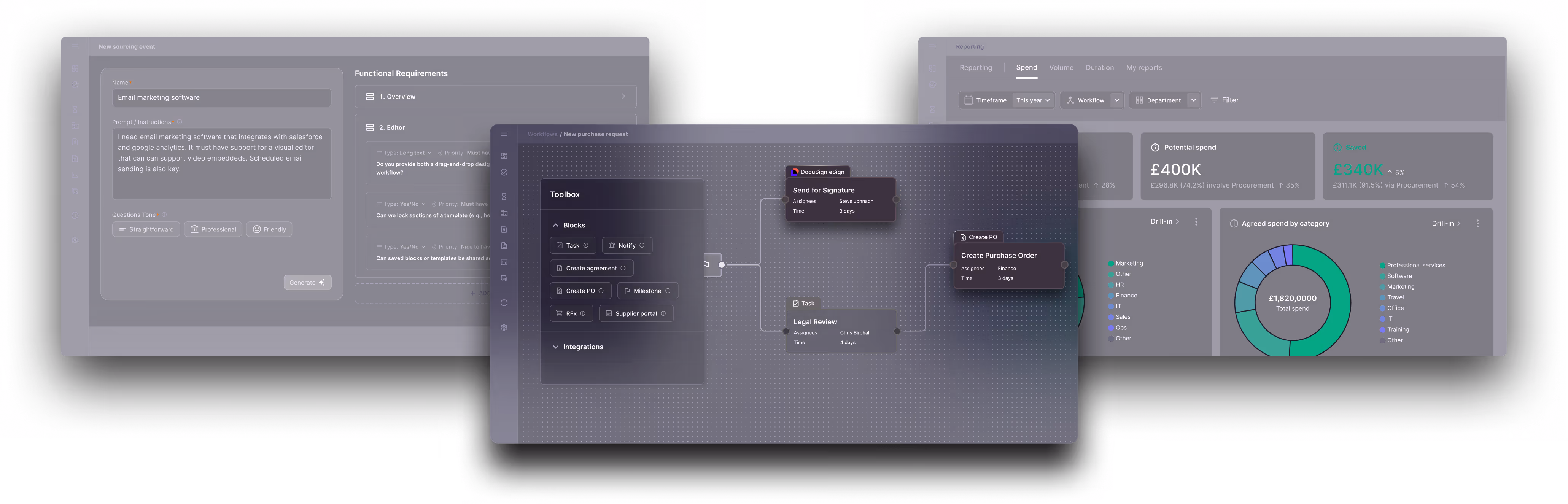Open Type: Yes/No dropdown on saved blocks question
Image resolution: width=1568 pixels, height=504 pixels.
coord(401,246)
